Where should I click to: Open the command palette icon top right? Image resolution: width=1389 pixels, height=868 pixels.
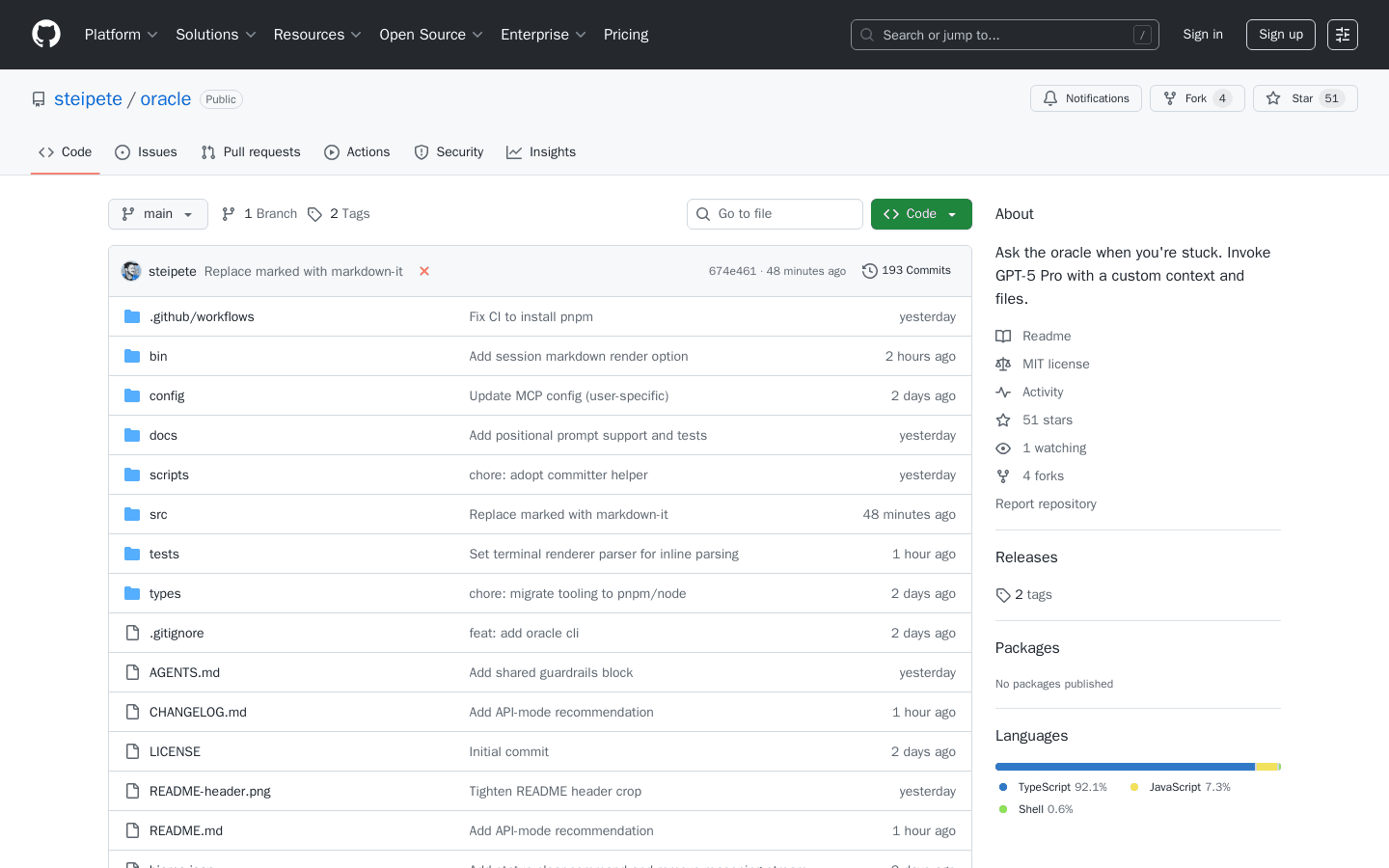1342,34
